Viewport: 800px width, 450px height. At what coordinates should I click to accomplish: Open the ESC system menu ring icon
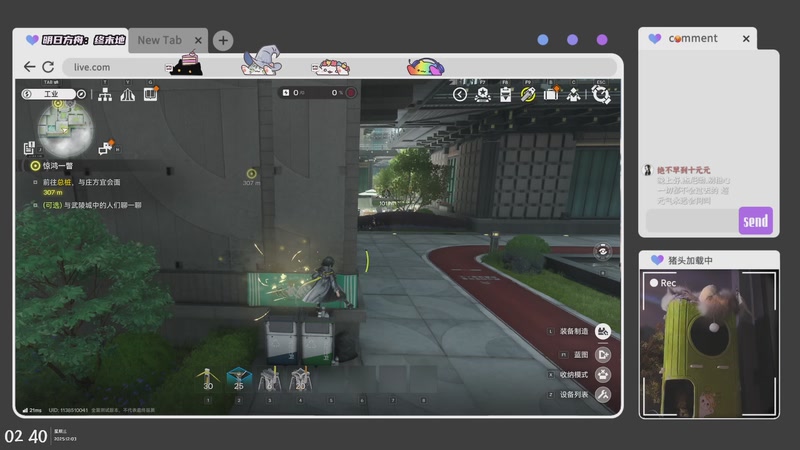pos(601,94)
